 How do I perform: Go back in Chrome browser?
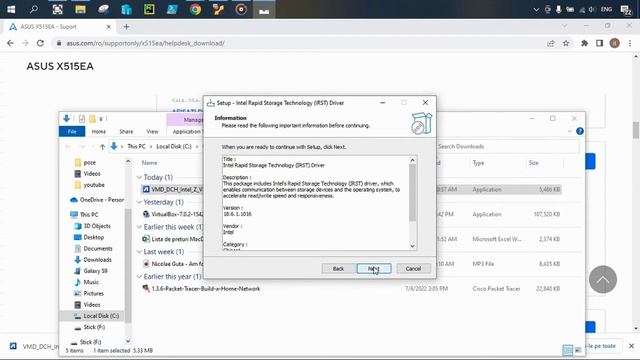point(10,43)
